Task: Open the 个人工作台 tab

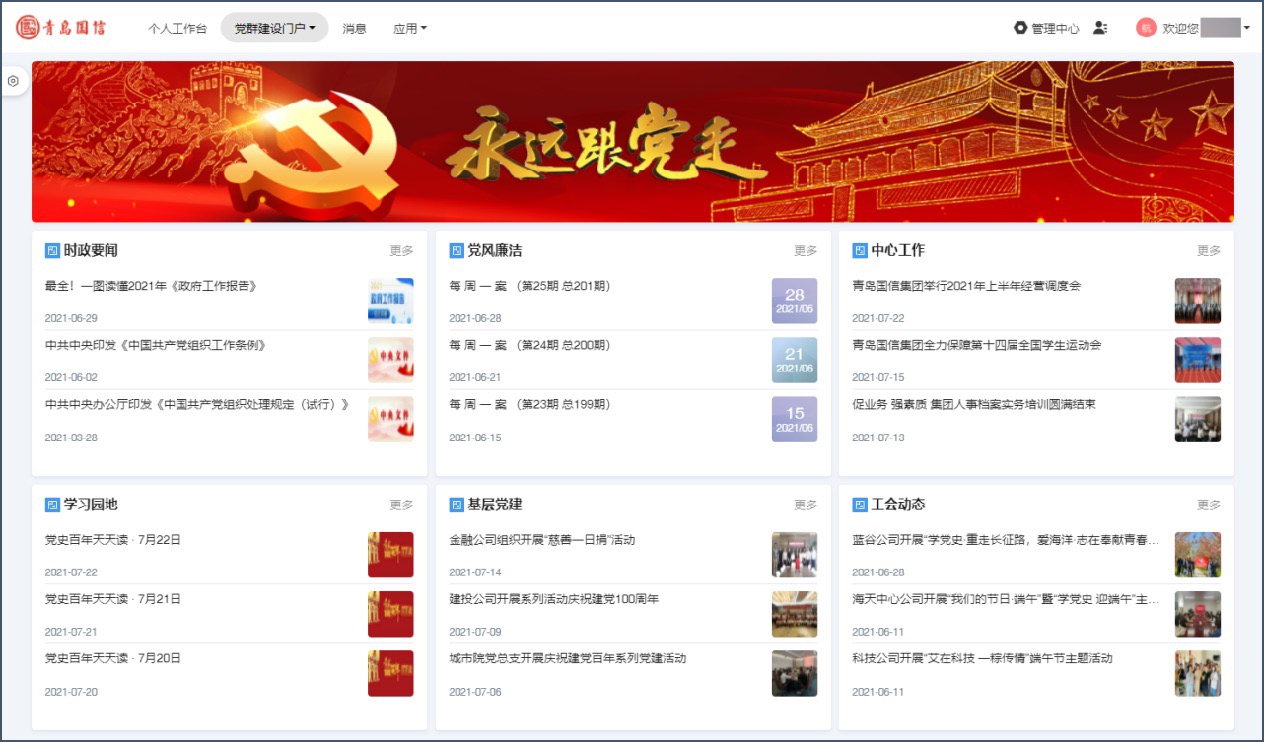Action: click(177, 29)
